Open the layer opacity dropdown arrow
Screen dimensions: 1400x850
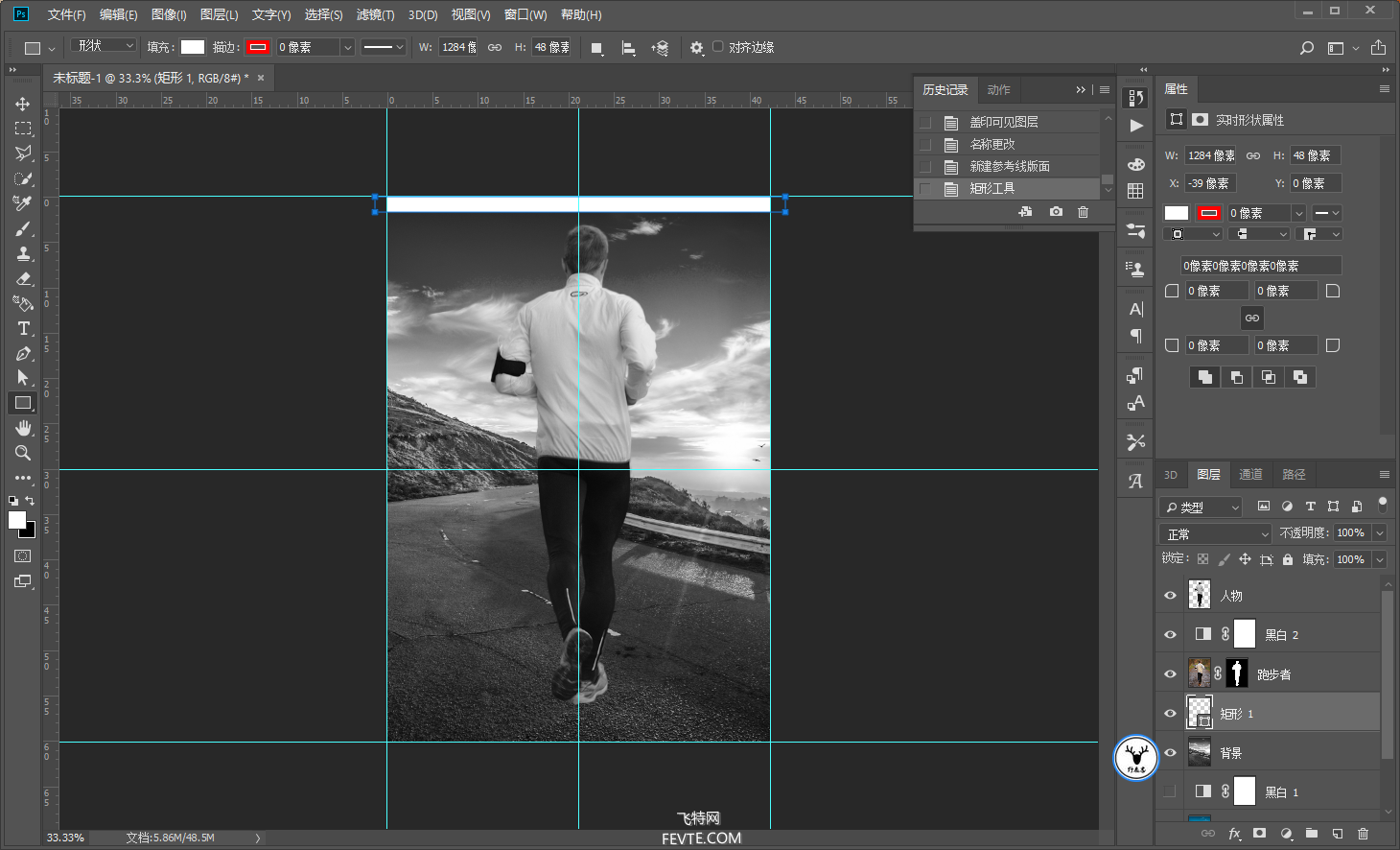point(1380,532)
